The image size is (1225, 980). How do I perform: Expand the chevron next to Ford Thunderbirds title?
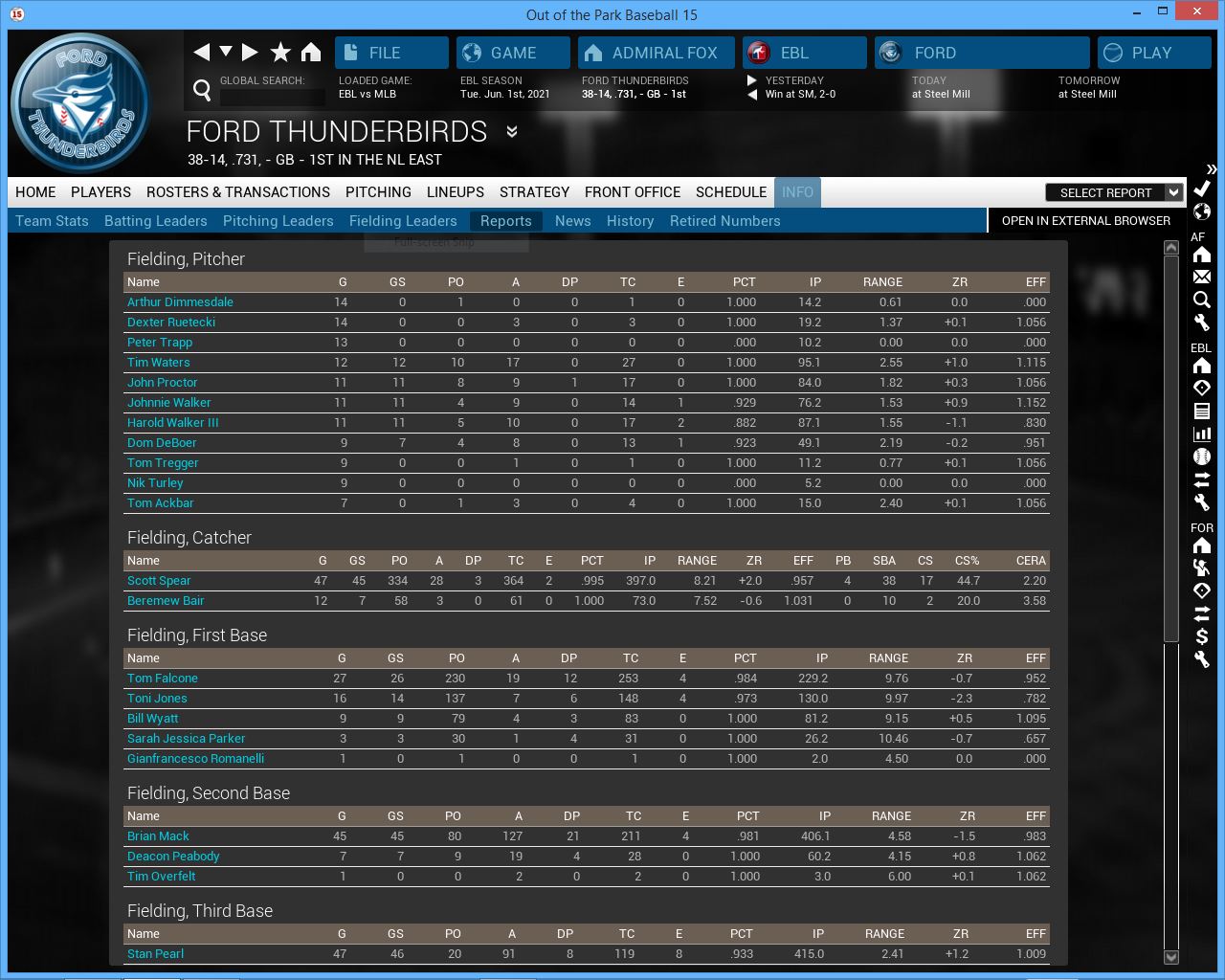point(512,132)
